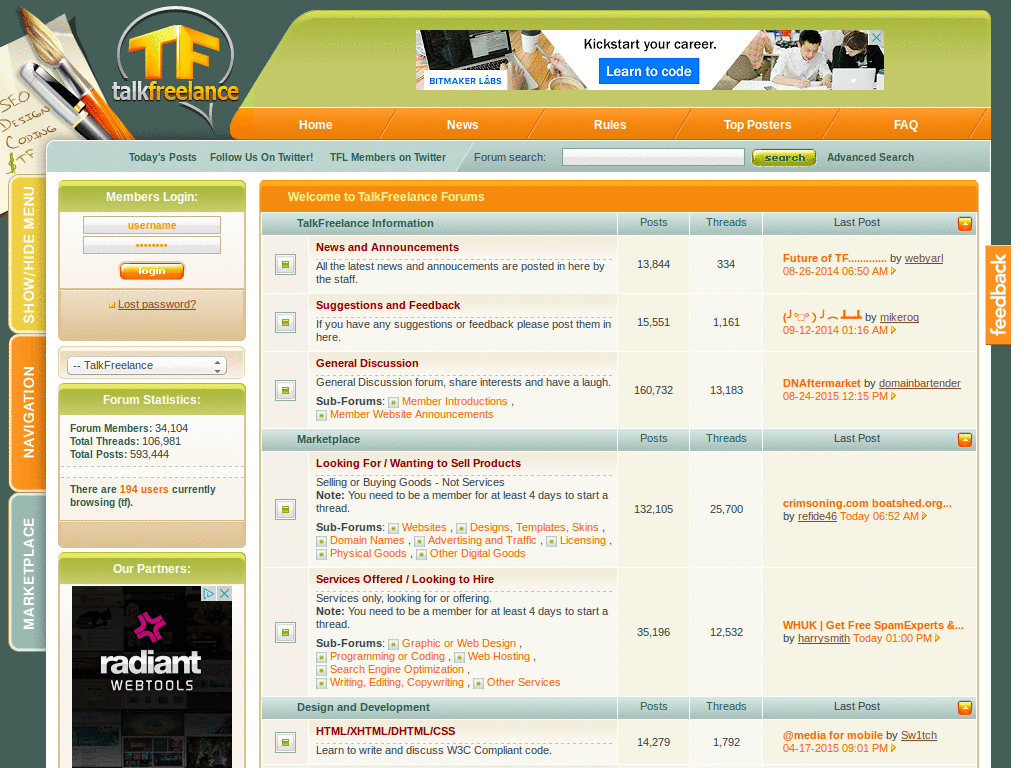
Task: Click the TalkFreelance TF logo
Action: (175, 65)
